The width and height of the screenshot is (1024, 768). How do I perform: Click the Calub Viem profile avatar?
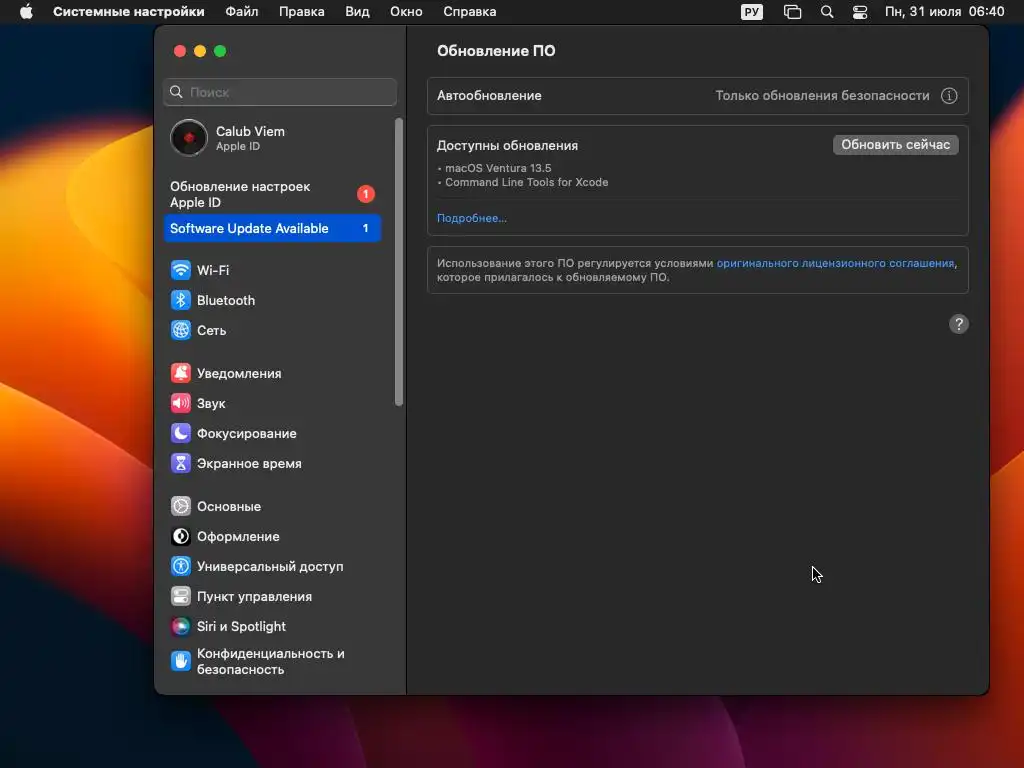[x=189, y=138]
